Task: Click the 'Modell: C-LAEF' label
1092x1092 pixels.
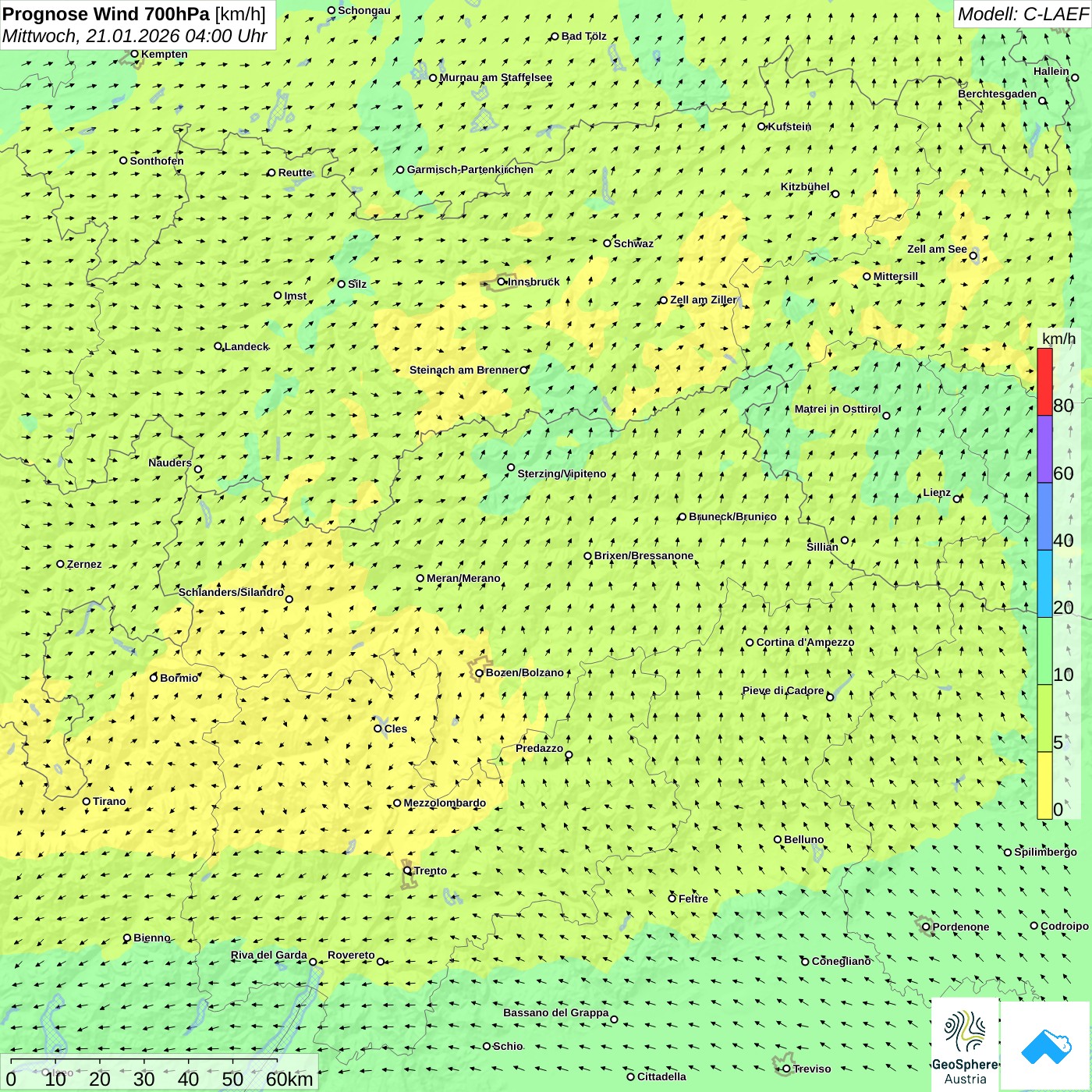Action: point(1023,13)
